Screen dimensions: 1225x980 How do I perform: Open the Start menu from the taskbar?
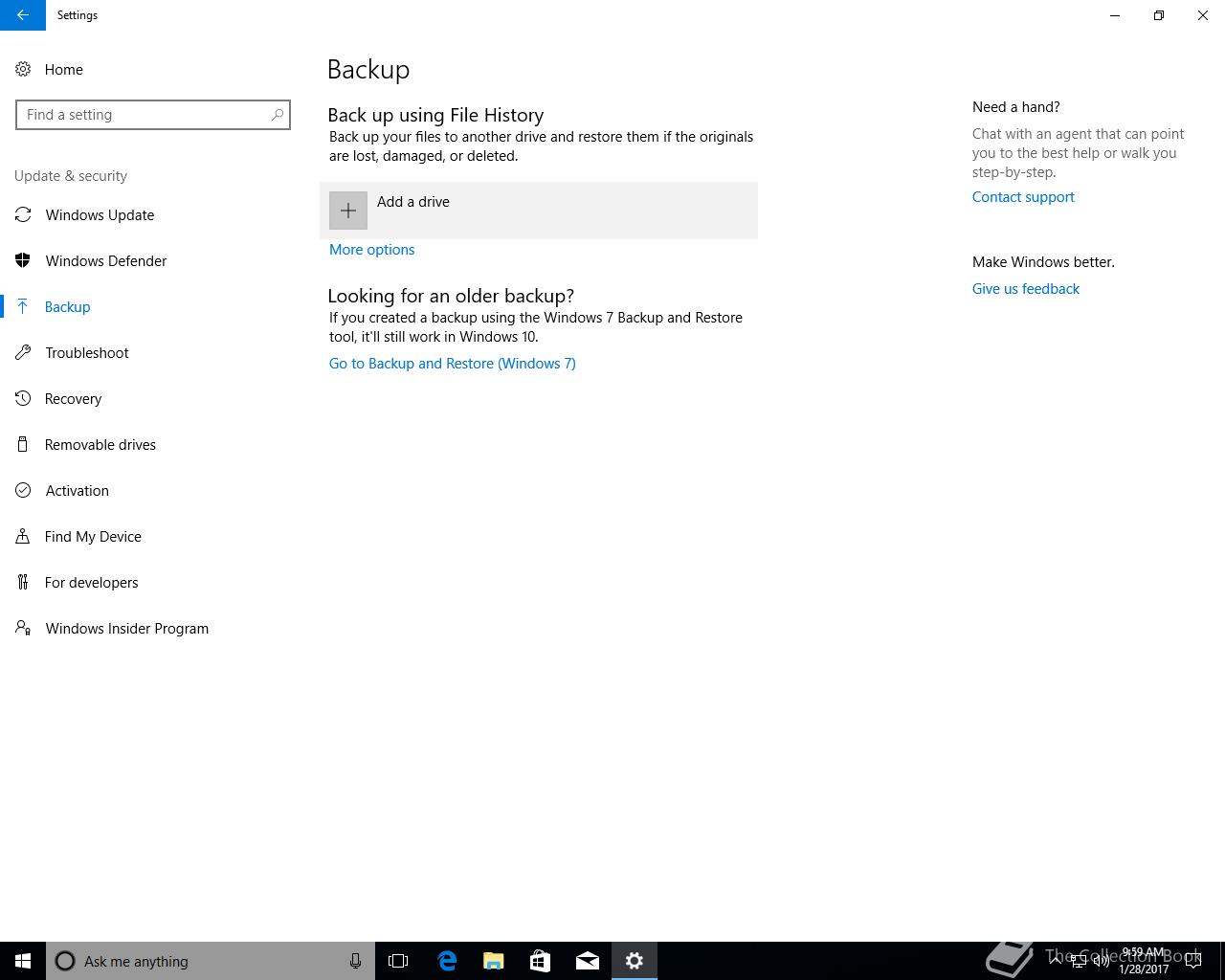pyautogui.click(x=23, y=961)
